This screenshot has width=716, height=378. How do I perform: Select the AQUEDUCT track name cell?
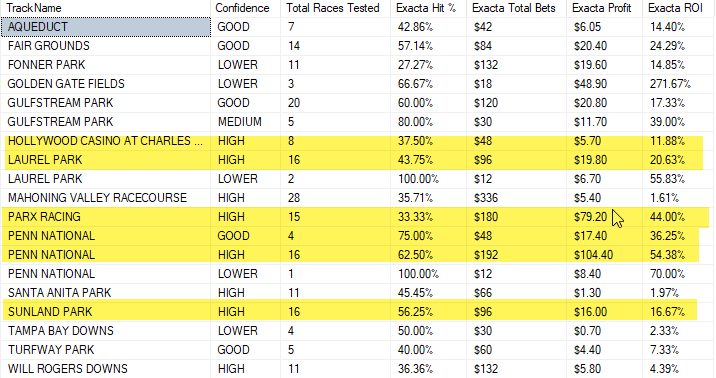[x=106, y=27]
